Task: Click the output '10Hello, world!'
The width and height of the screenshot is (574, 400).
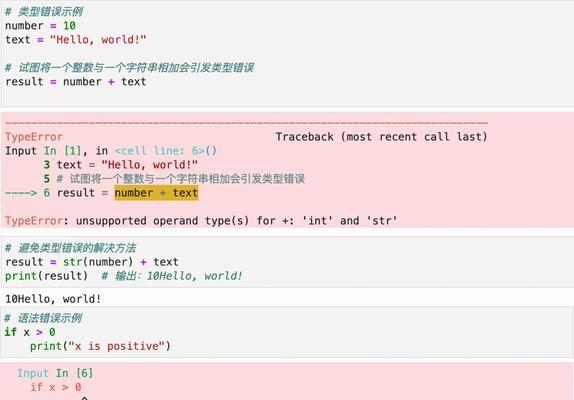Action: pyautogui.click(x=53, y=299)
